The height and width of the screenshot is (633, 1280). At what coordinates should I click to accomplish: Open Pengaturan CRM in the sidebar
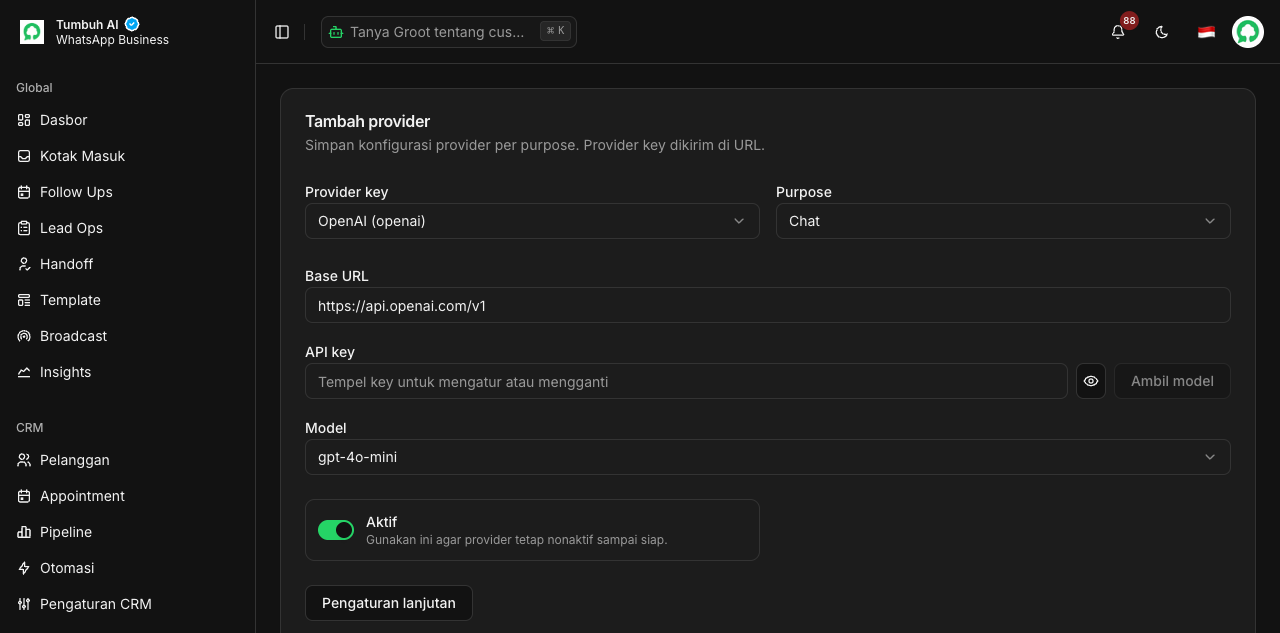[x=128, y=604]
